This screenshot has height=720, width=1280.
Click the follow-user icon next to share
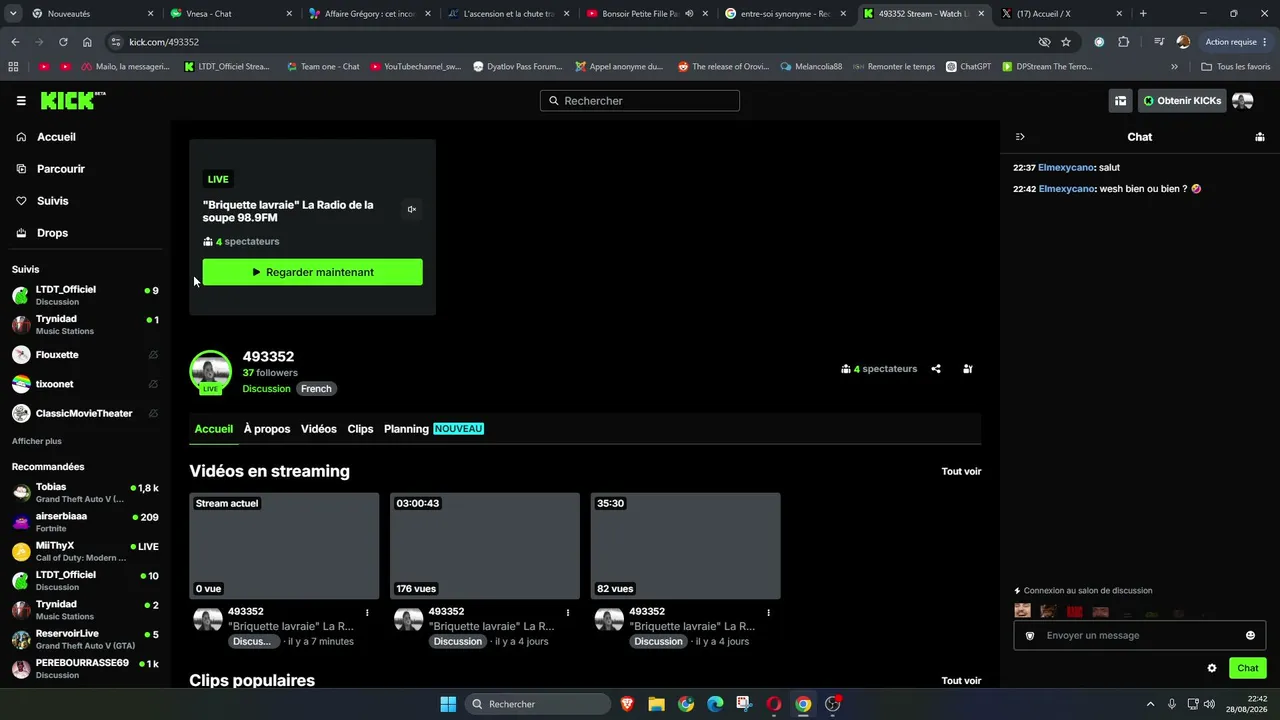[x=968, y=369]
